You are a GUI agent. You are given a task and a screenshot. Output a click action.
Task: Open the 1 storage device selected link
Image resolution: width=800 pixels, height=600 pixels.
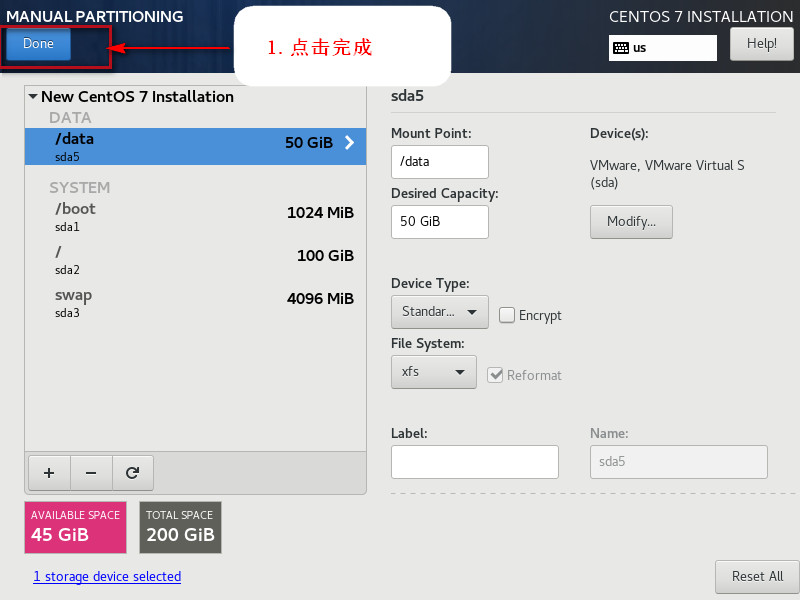click(107, 577)
